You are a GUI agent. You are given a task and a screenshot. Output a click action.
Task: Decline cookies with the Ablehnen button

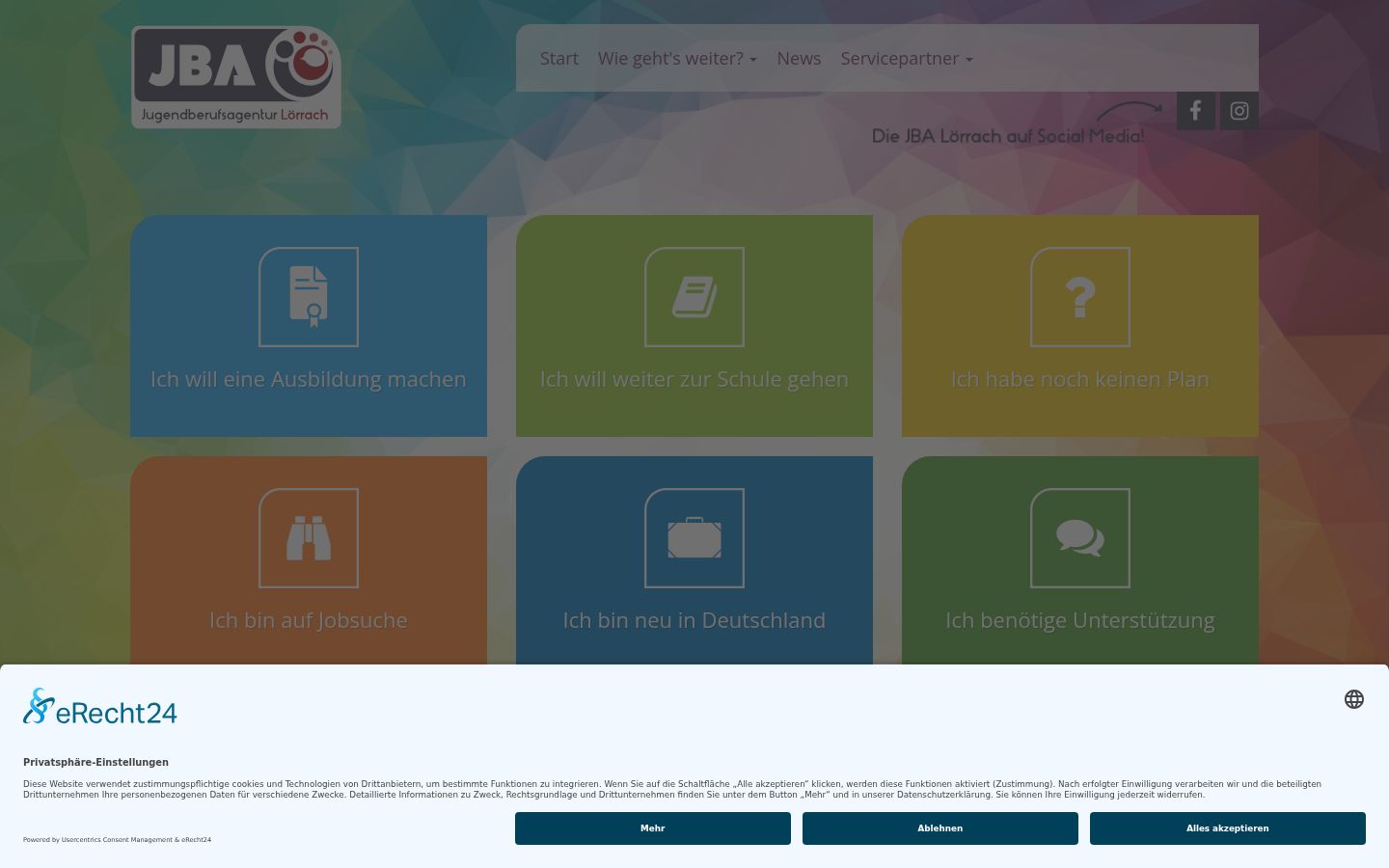click(940, 828)
